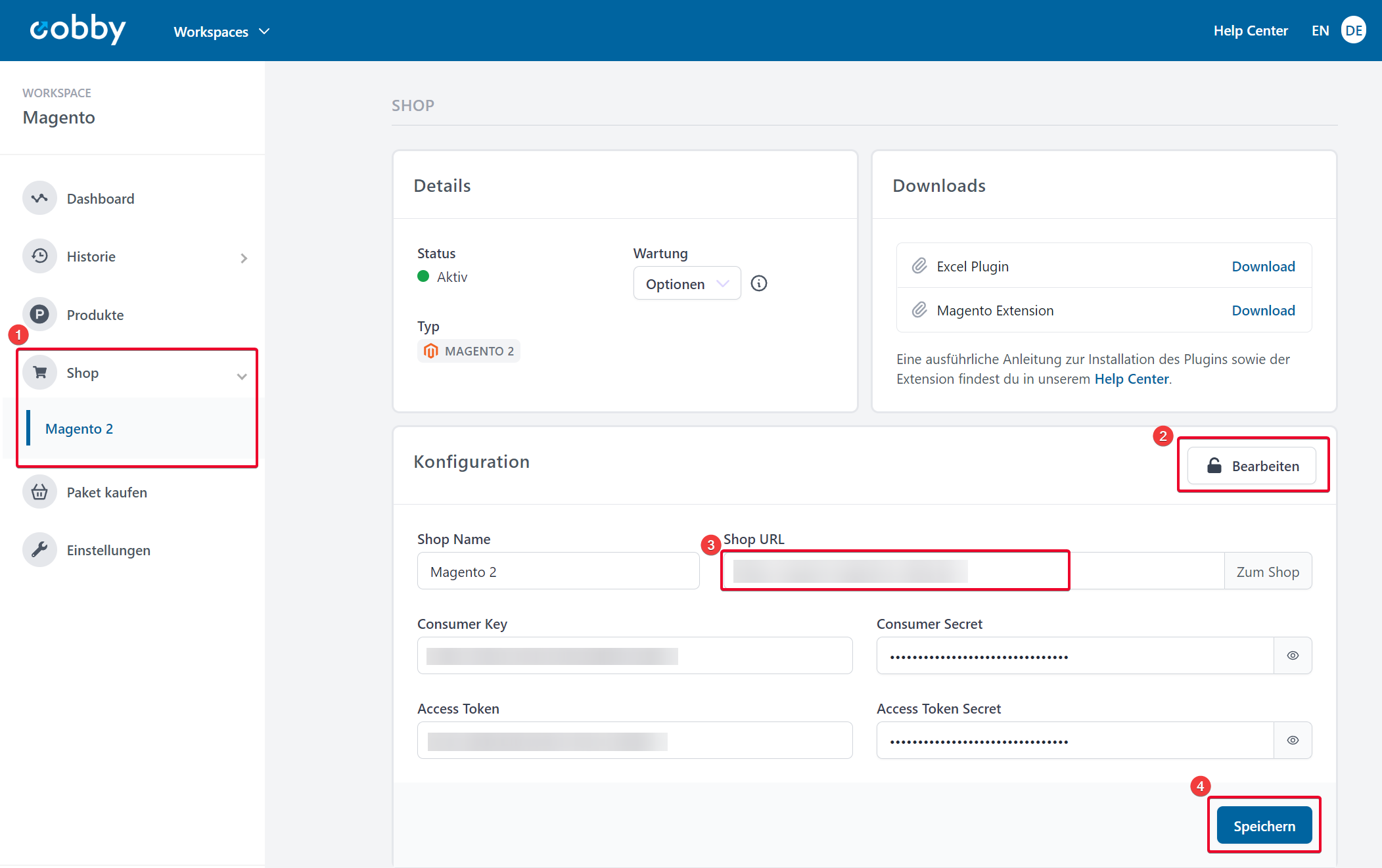Follow the Help Center link in Downloads text
The width and height of the screenshot is (1382, 868).
coord(1132,378)
